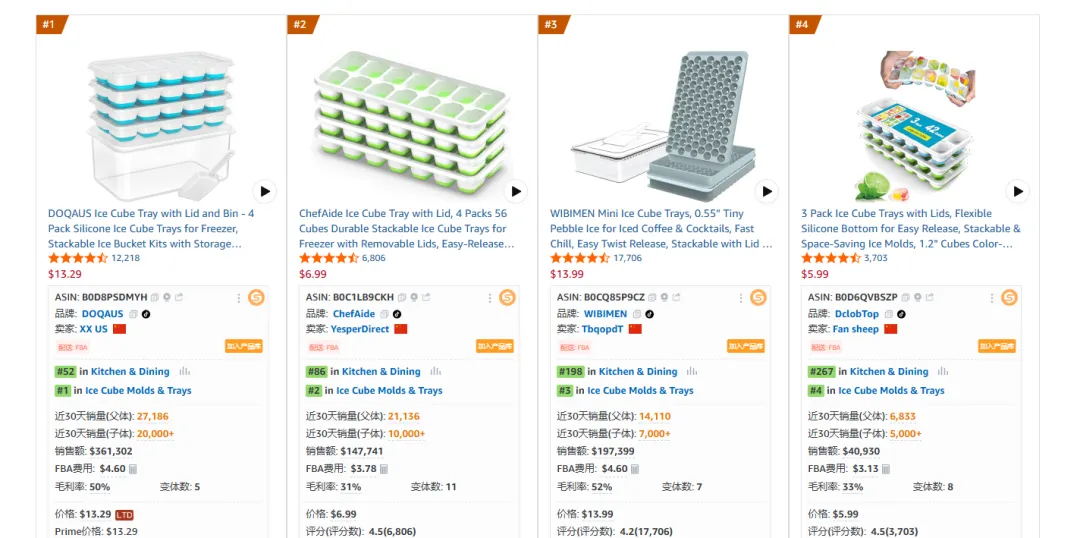Open three-dot menu on DclobTop product card
1080x538 pixels.
[991, 297]
